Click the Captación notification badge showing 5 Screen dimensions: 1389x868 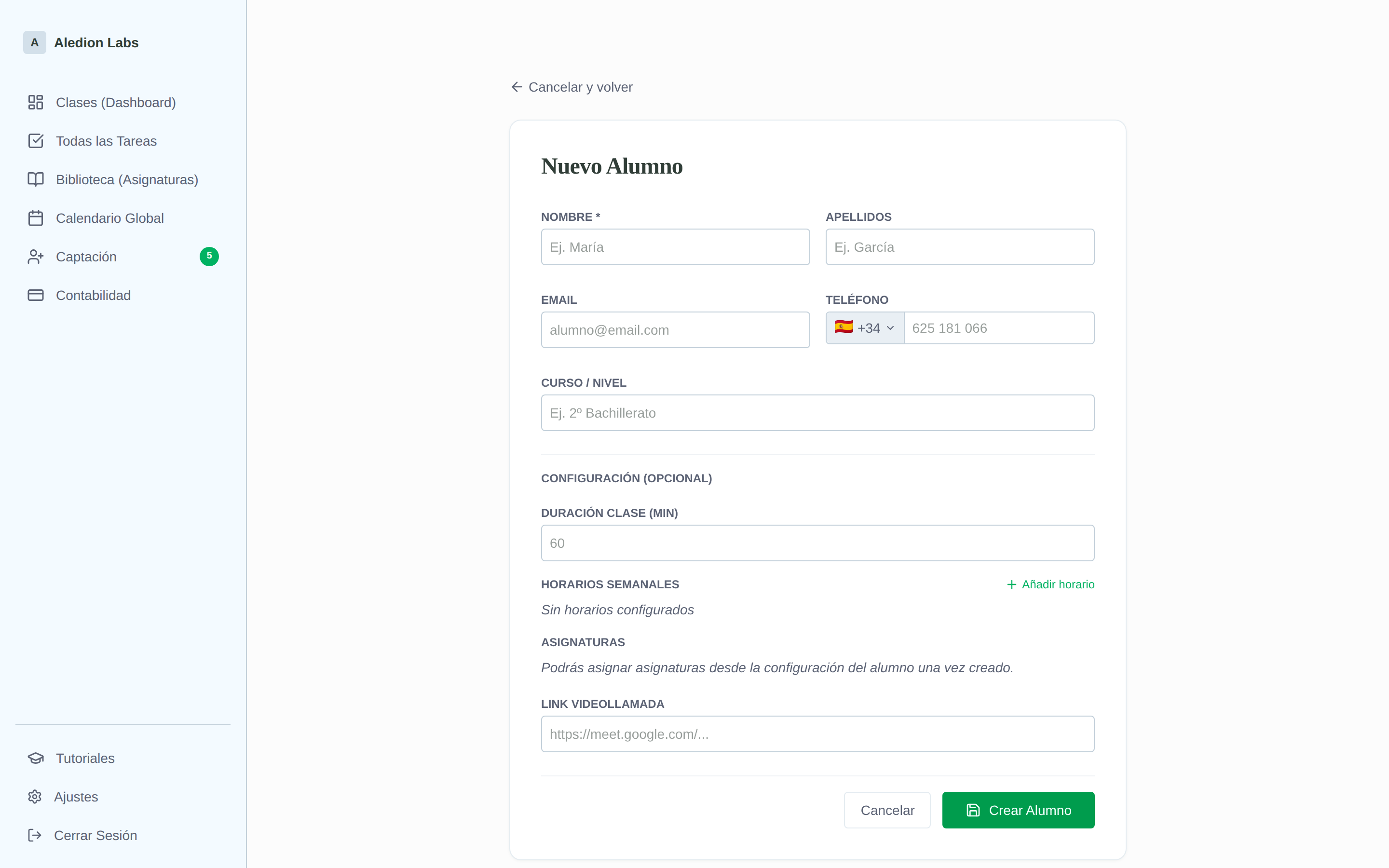click(x=209, y=256)
